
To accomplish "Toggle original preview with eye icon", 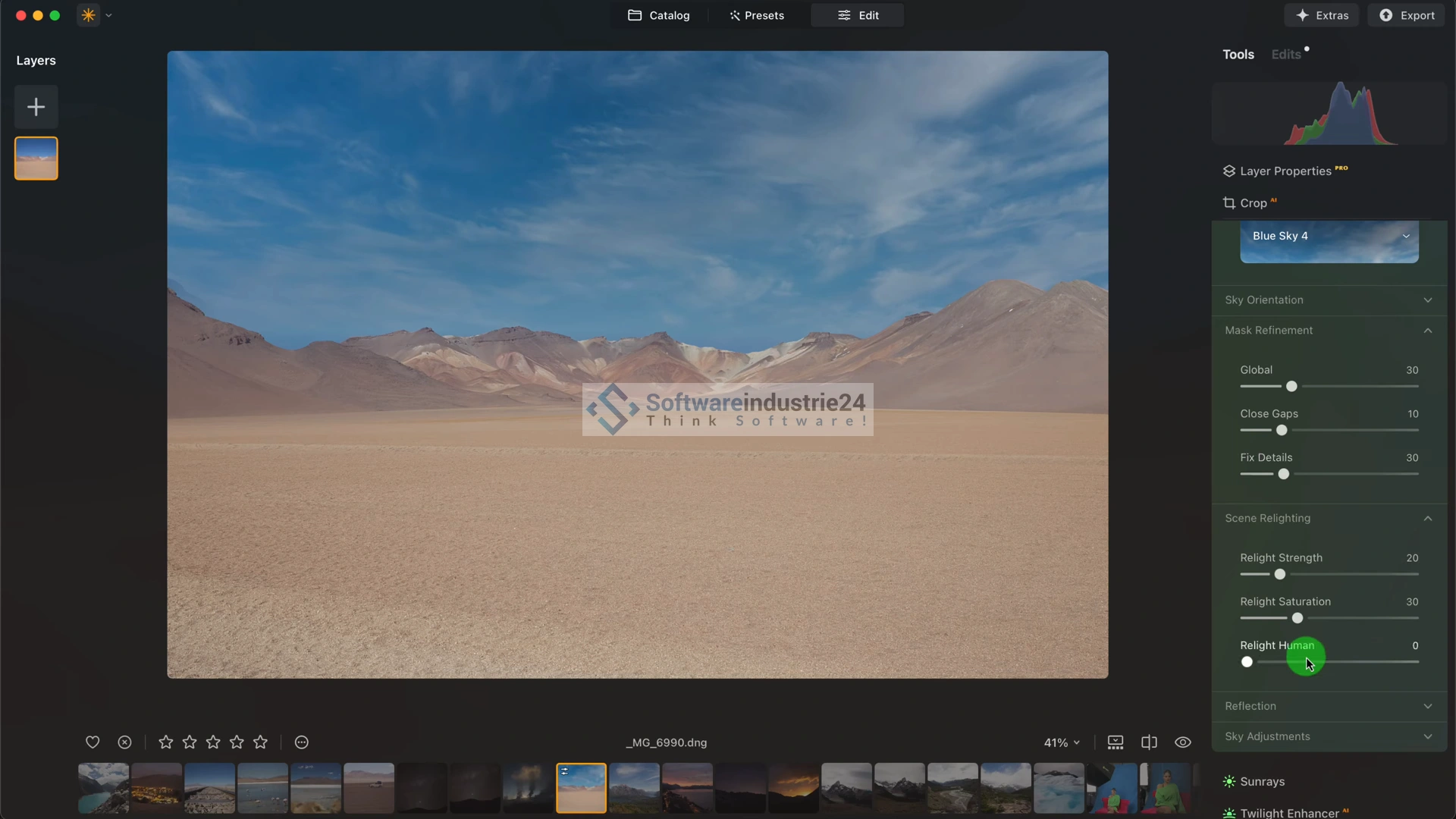I will click(x=1183, y=742).
